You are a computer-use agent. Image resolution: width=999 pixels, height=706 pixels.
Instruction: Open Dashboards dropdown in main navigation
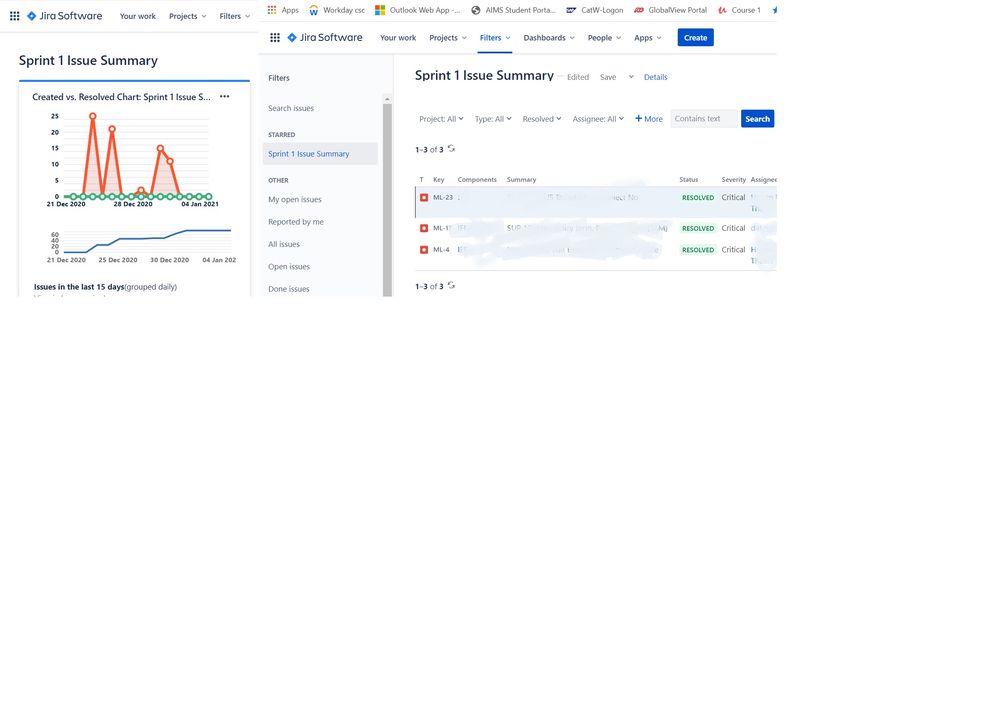click(549, 38)
